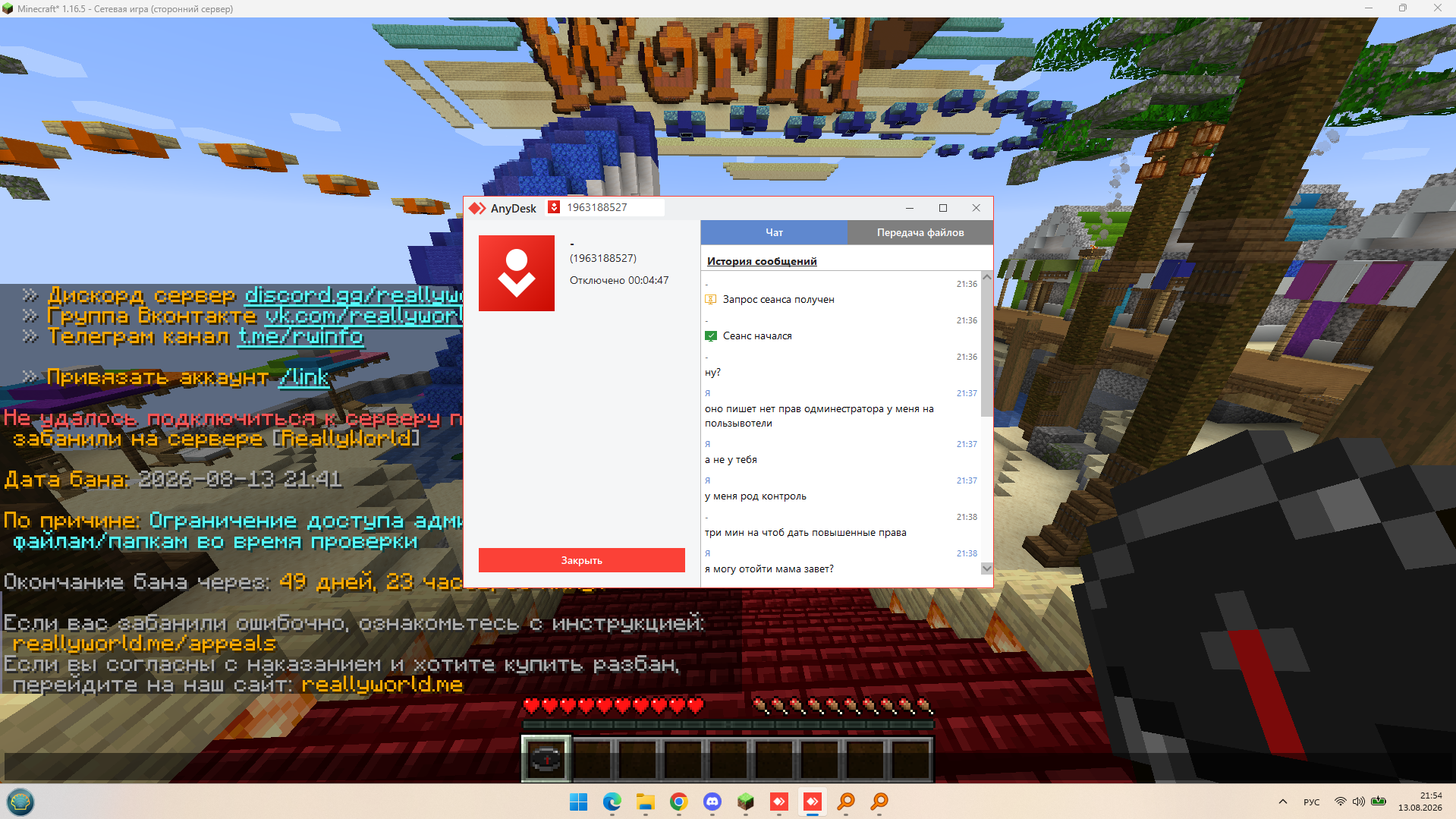The height and width of the screenshot is (819, 1456).
Task: Open the Передача файлов tab
Action: (x=920, y=232)
